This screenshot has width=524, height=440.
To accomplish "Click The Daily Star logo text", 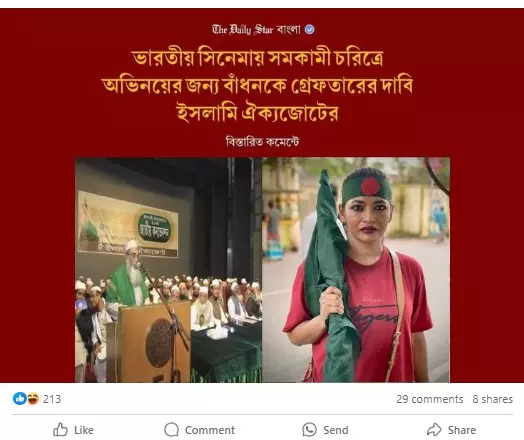I will (243, 30).
